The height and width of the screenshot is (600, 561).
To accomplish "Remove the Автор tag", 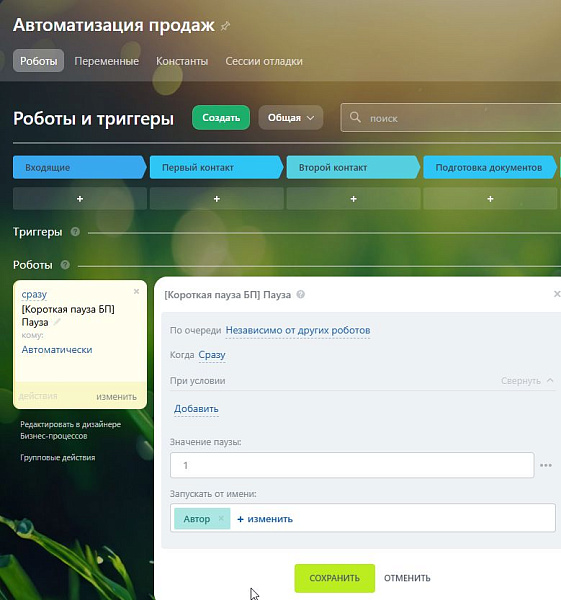I will (221, 518).
